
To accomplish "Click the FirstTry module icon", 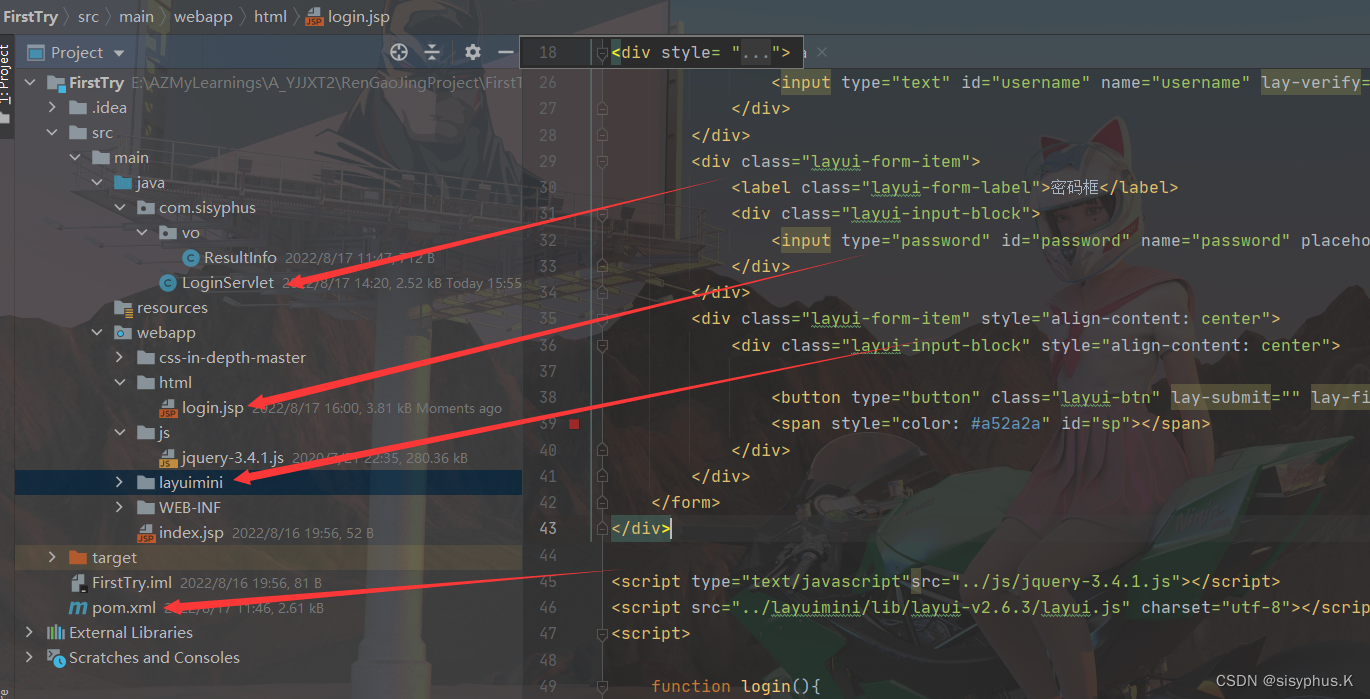I will [56, 83].
